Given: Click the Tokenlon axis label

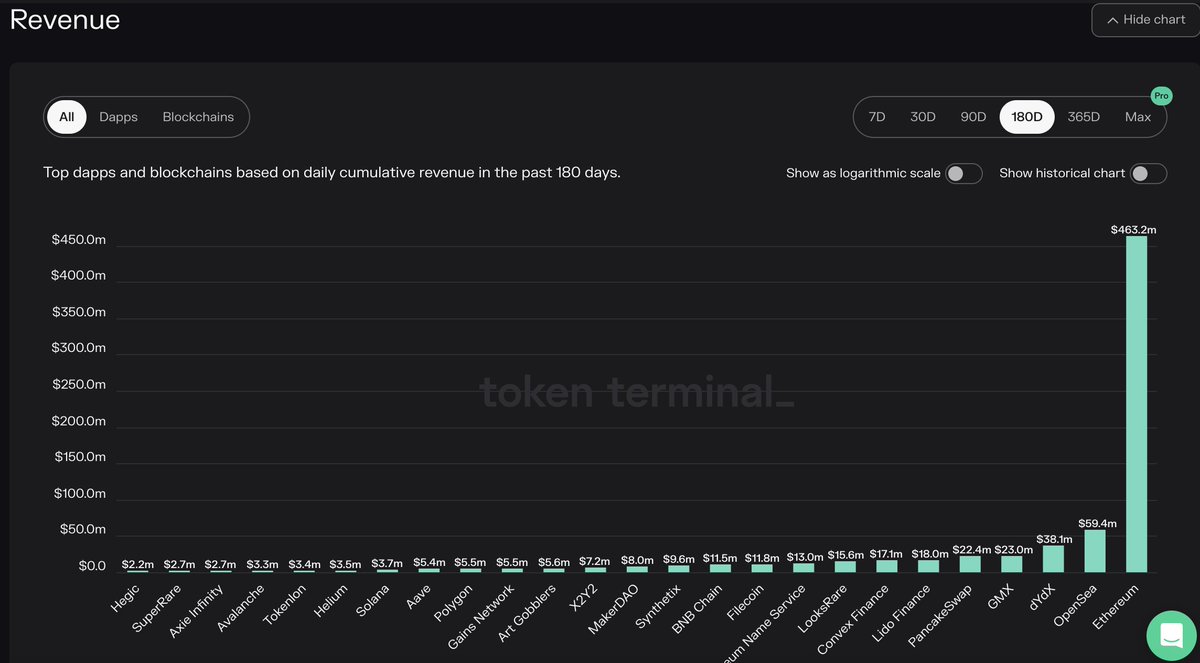Looking at the screenshot, I should click(285, 603).
